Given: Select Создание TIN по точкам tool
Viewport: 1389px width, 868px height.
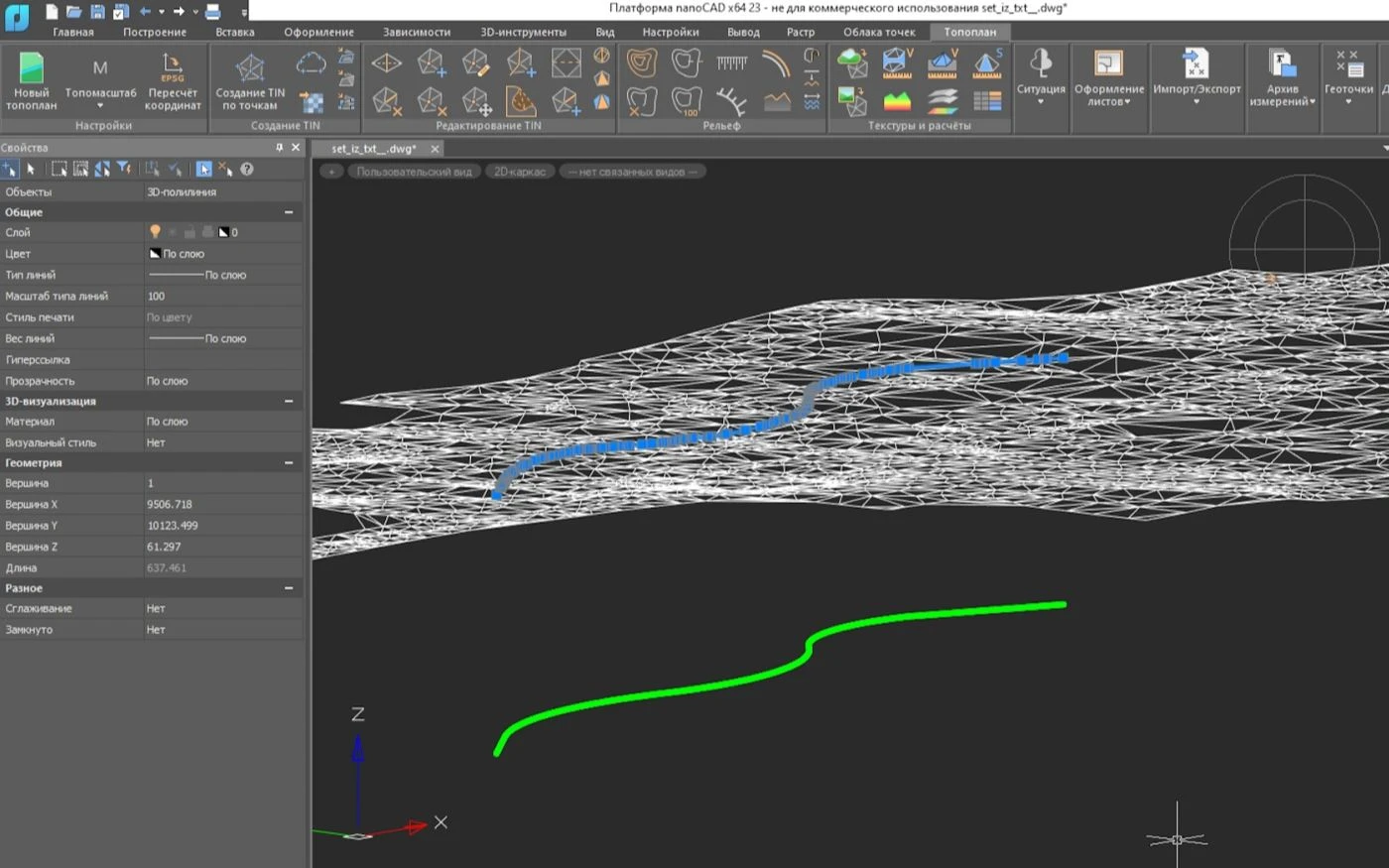Looking at the screenshot, I should 250,68.
